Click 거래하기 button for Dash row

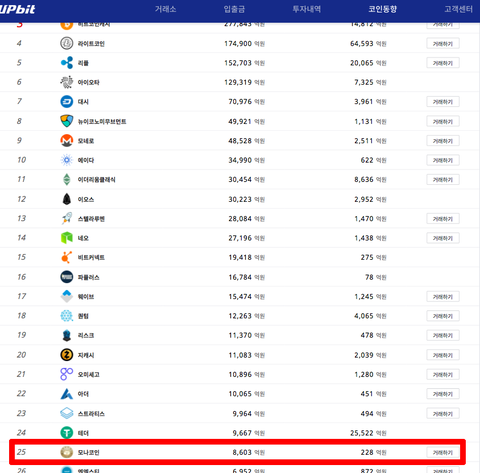[443, 102]
